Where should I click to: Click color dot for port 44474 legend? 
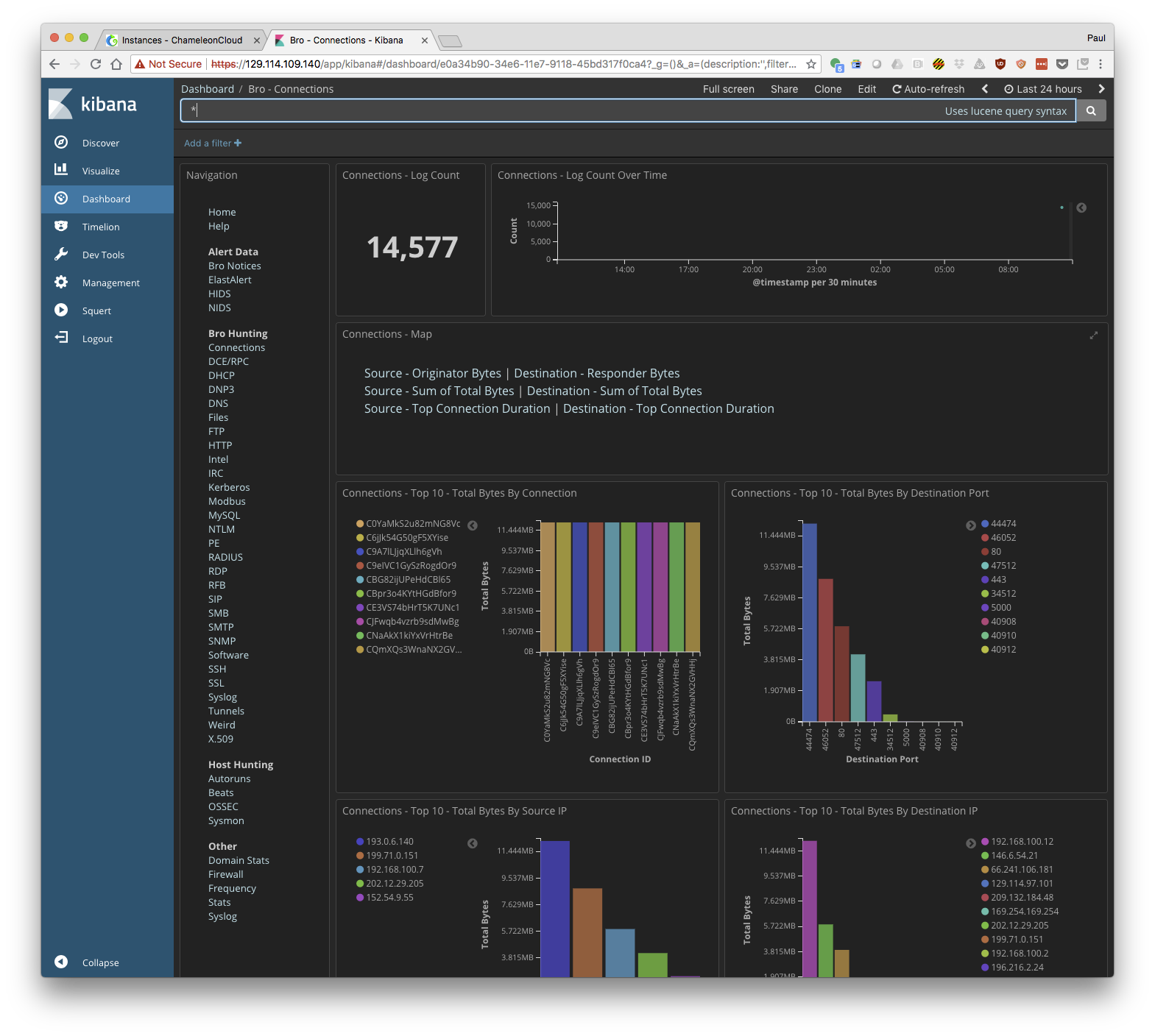(x=985, y=524)
